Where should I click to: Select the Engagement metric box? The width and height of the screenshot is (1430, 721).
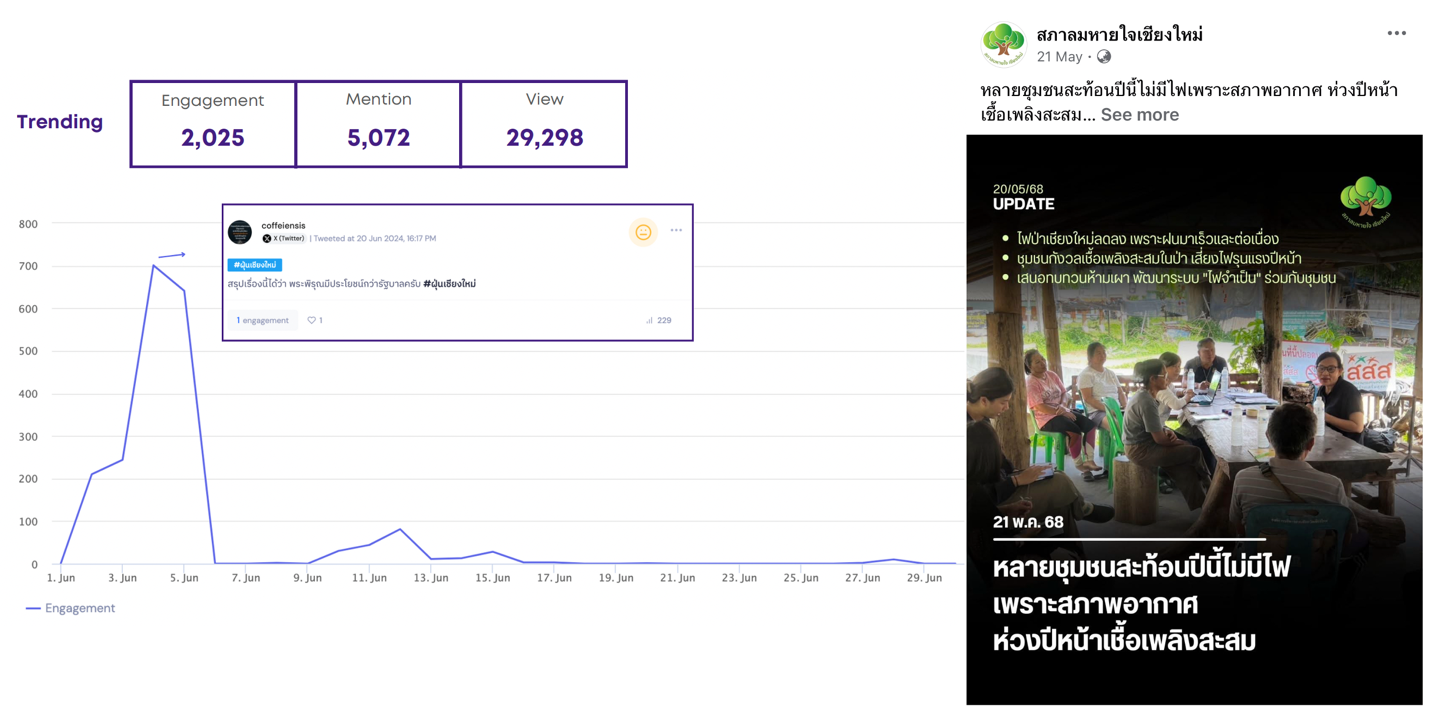[213, 124]
